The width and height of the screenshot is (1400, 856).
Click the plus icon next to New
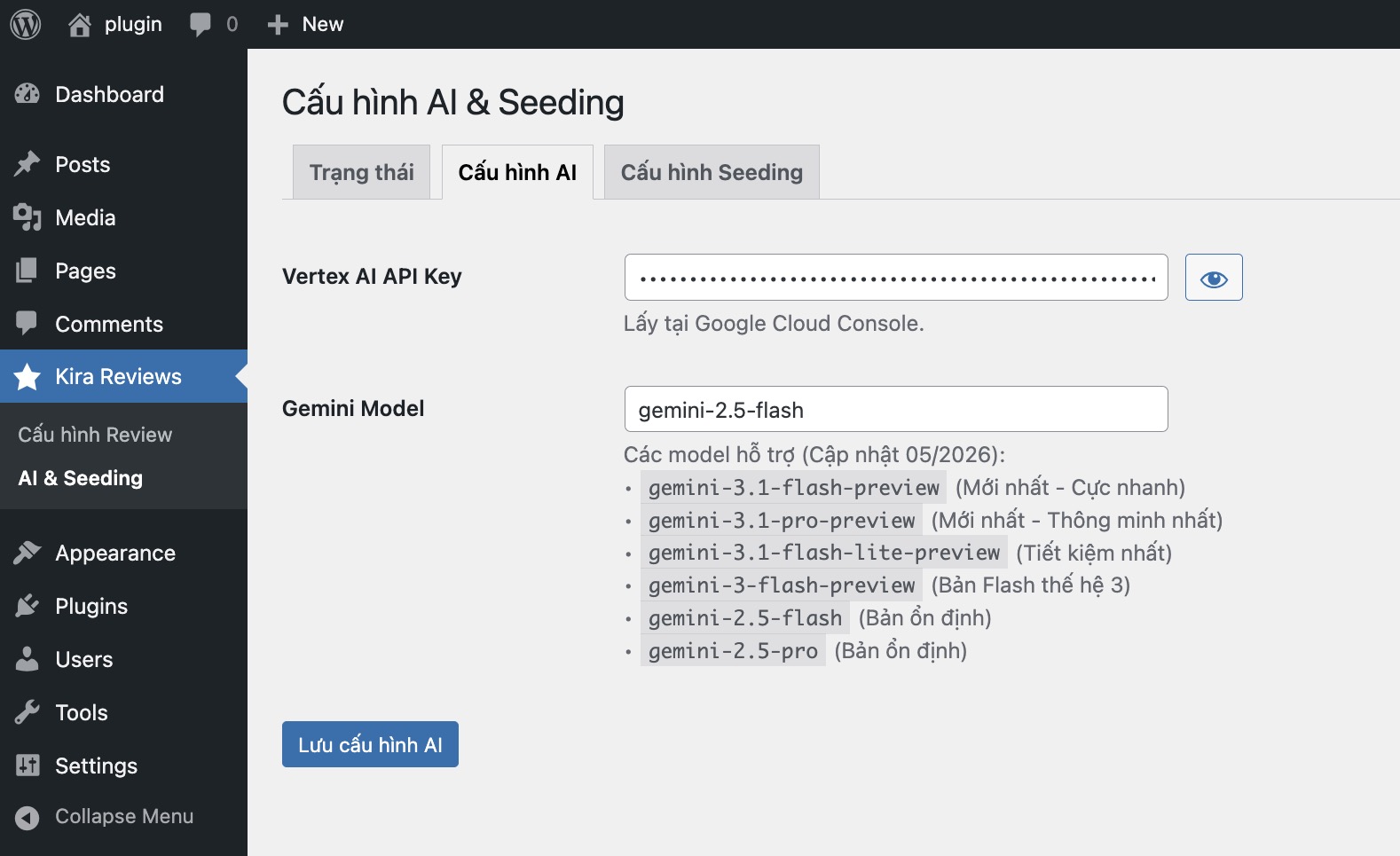click(278, 25)
